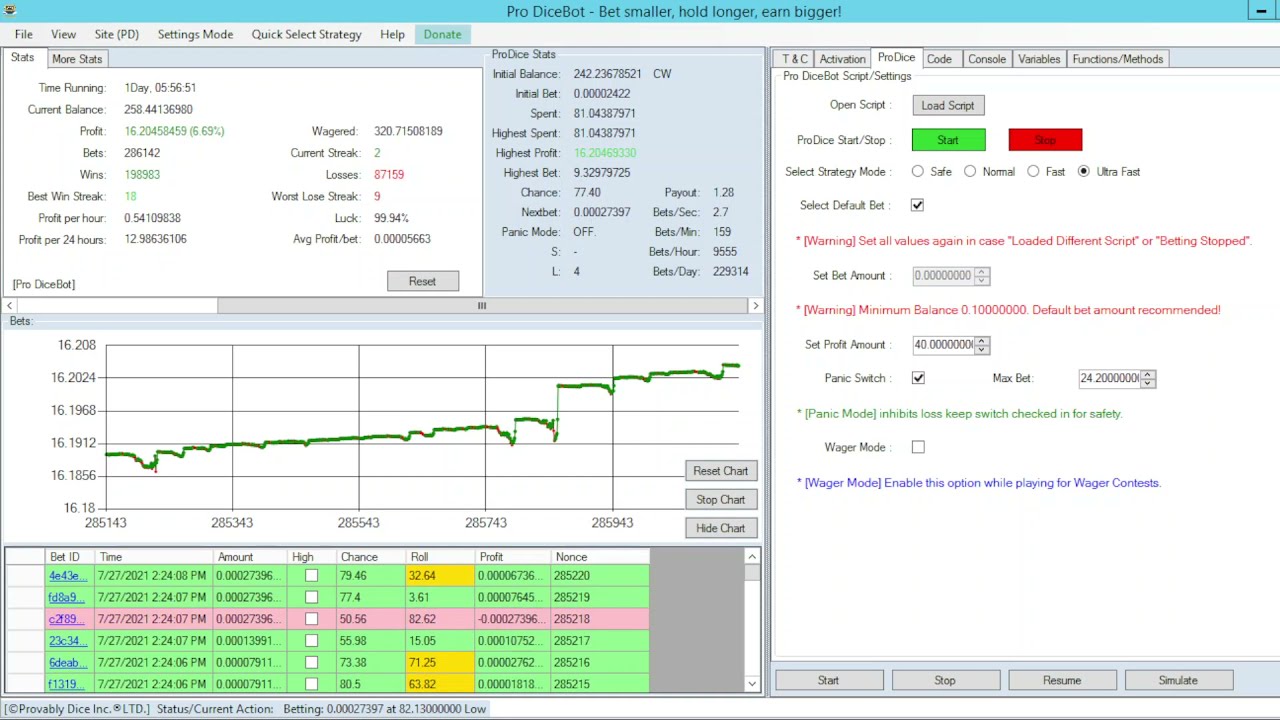Screen dimensions: 1280x720
Task: Adjust the Max Bet spinner arrows
Action: (1148, 378)
